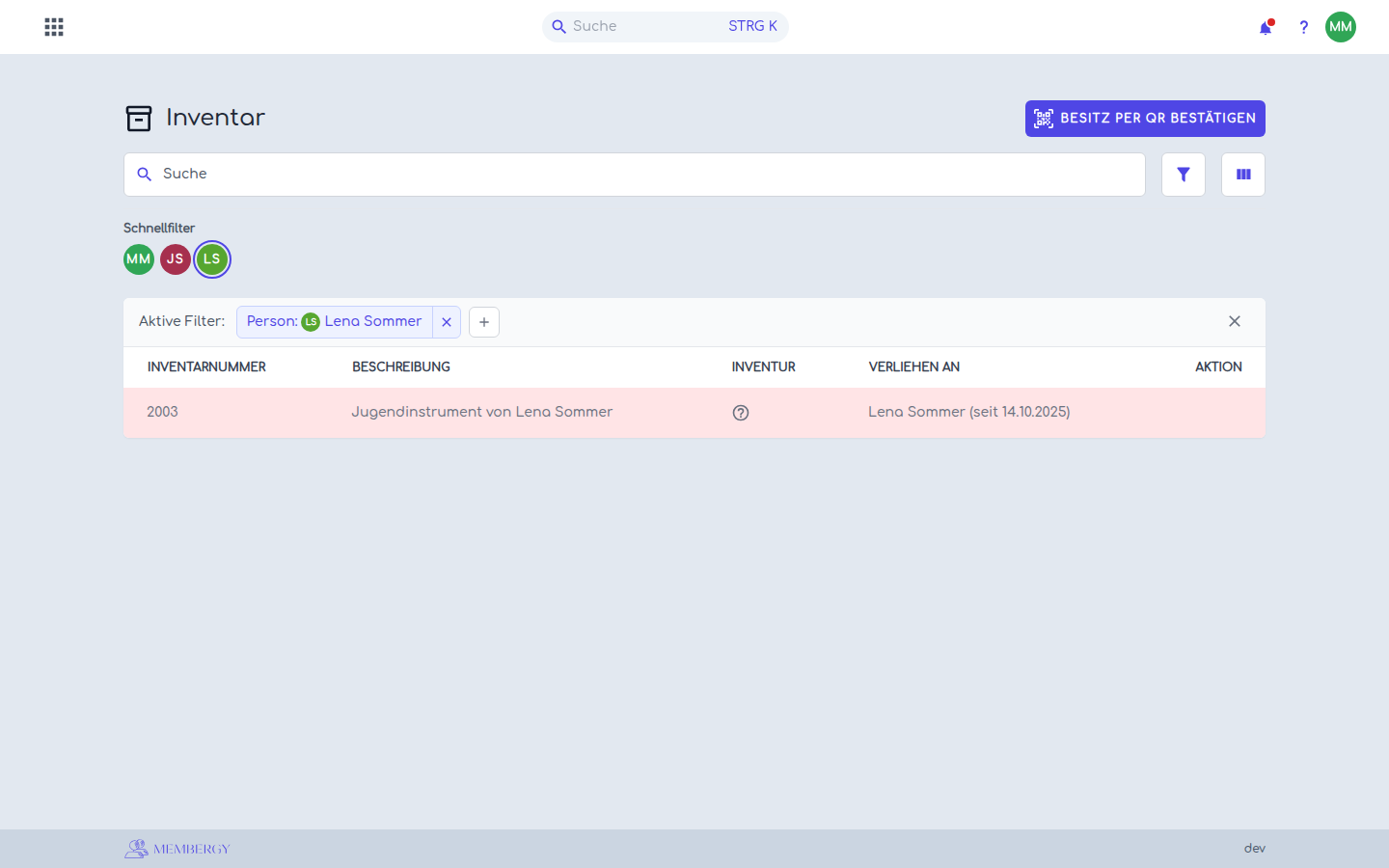Open the apps grid menu
Viewport: 1389px width, 868px height.
[54, 27]
